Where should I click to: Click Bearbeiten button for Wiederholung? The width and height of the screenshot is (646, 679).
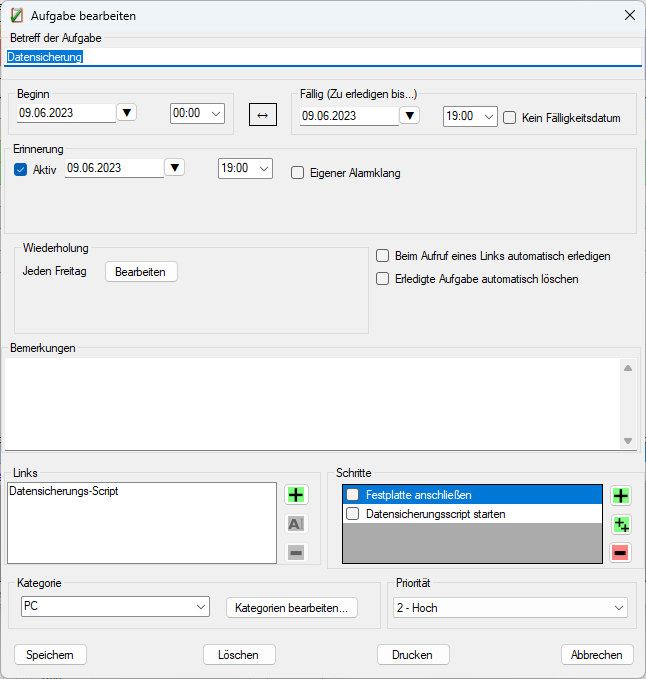pyautogui.click(x=141, y=272)
